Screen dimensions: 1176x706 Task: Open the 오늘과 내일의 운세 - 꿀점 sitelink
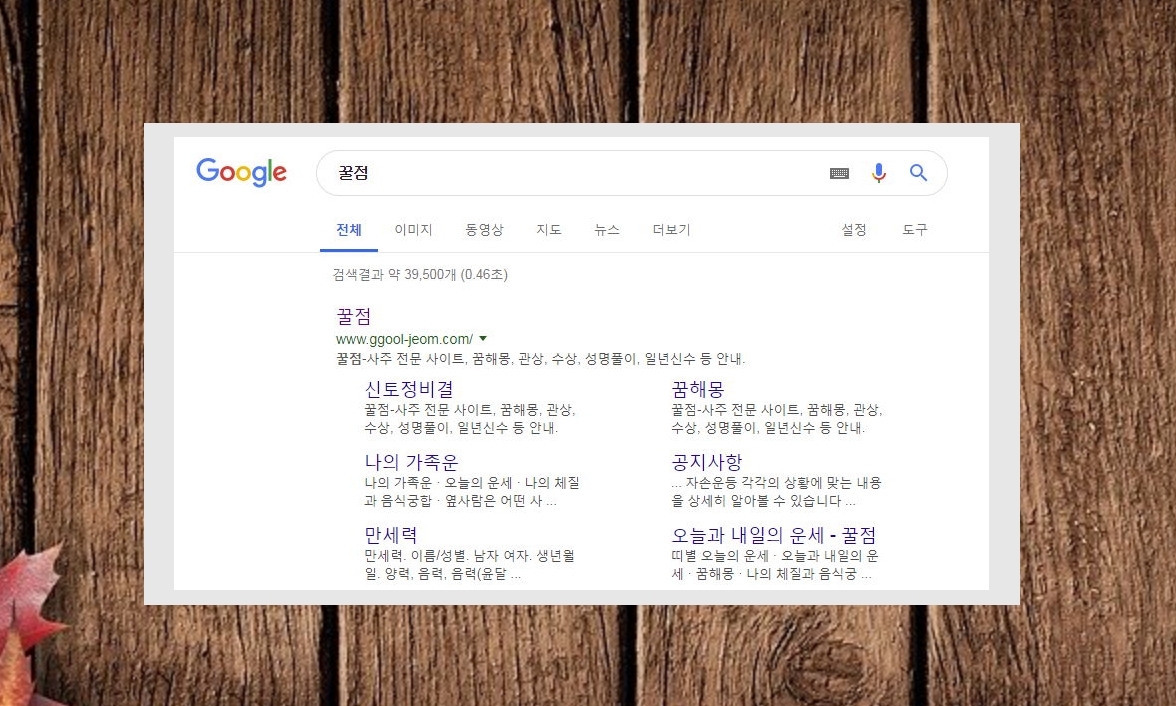774,535
